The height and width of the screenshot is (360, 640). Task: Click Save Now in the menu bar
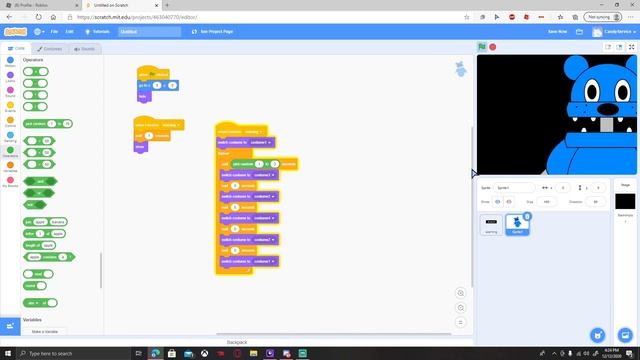point(557,31)
